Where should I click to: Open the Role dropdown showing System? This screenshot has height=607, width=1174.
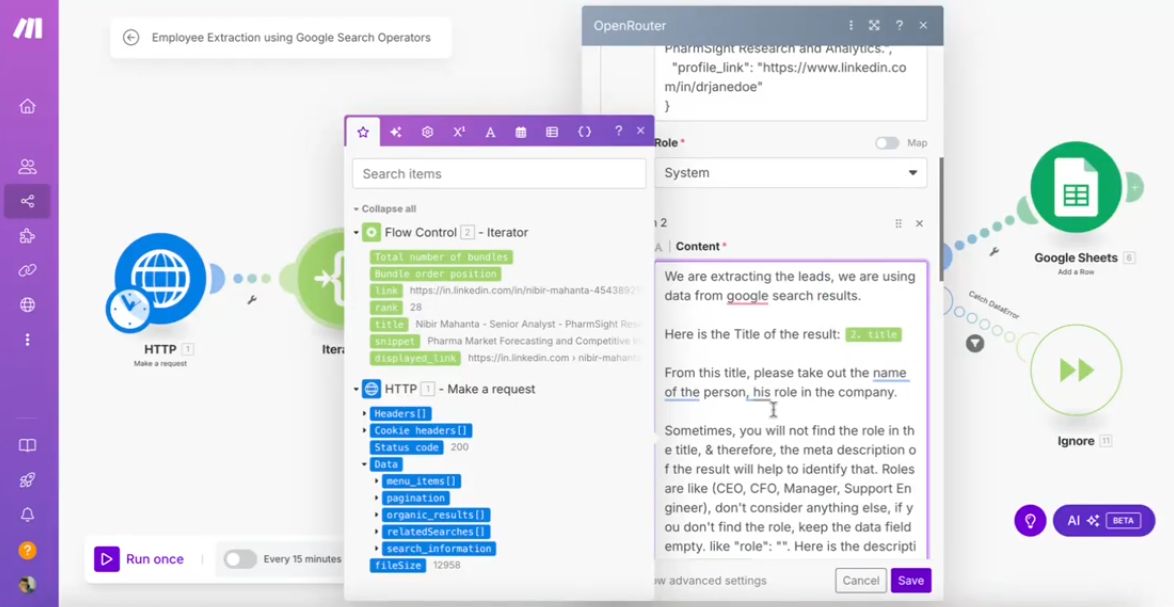pyautogui.click(x=790, y=173)
